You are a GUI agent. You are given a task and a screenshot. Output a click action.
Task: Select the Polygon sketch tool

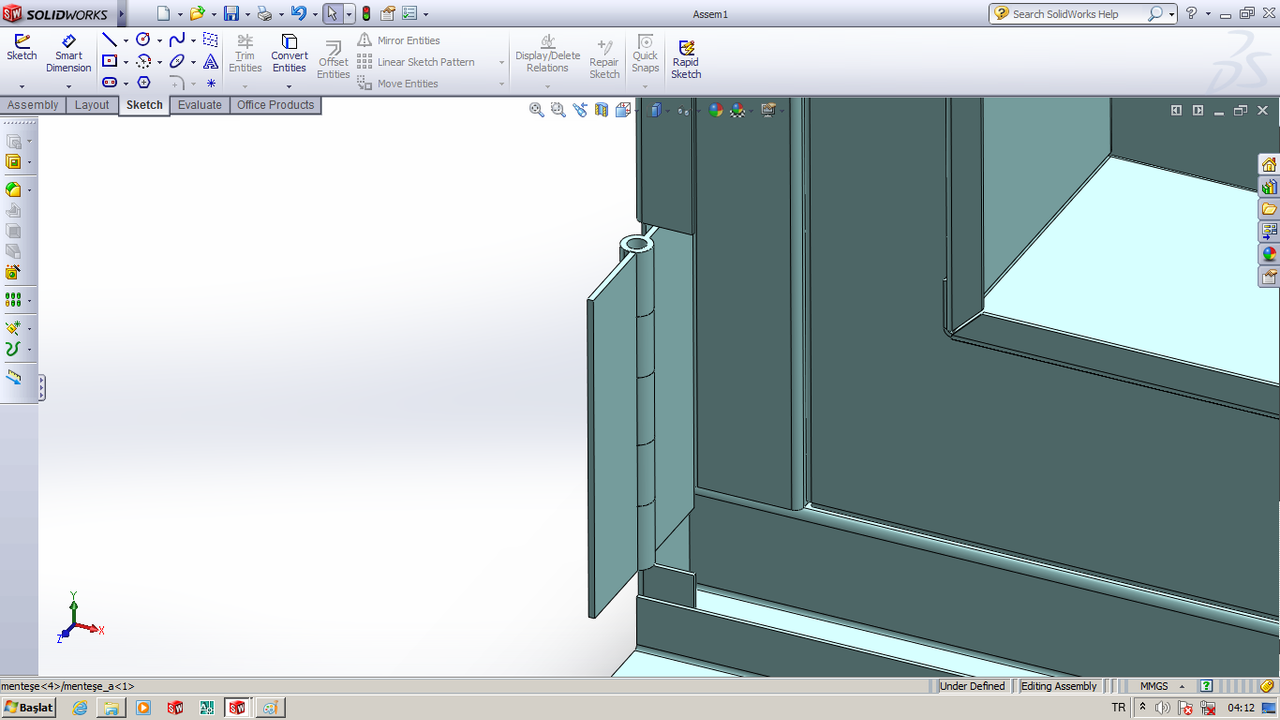pos(143,82)
